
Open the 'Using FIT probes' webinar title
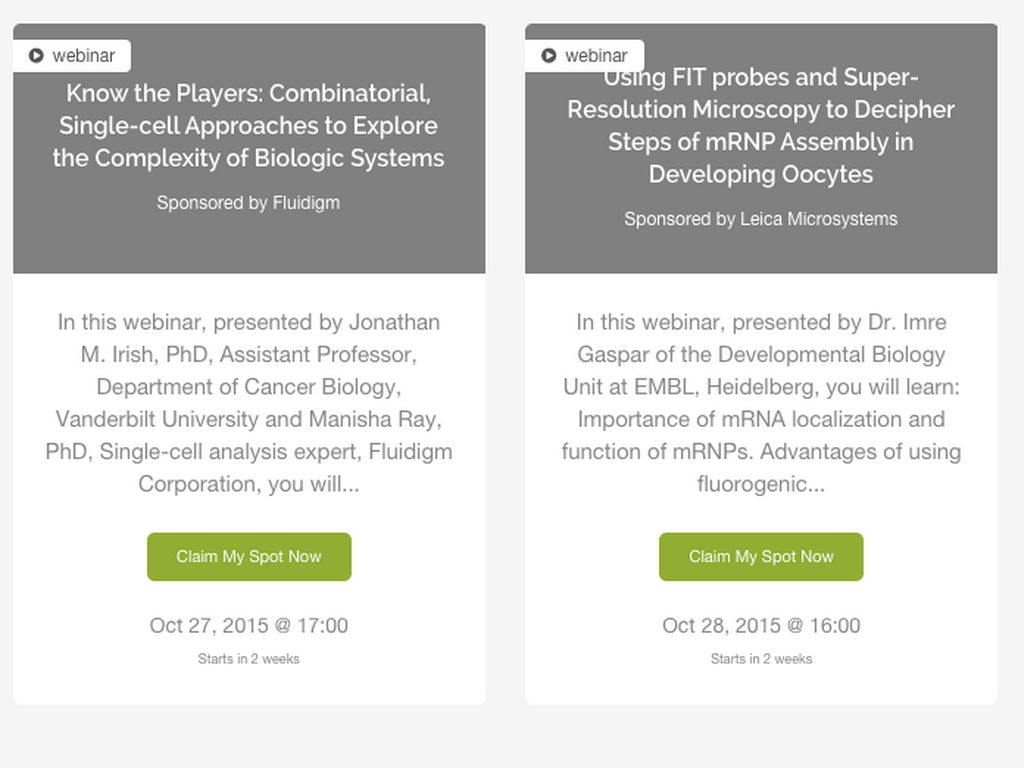click(x=761, y=127)
